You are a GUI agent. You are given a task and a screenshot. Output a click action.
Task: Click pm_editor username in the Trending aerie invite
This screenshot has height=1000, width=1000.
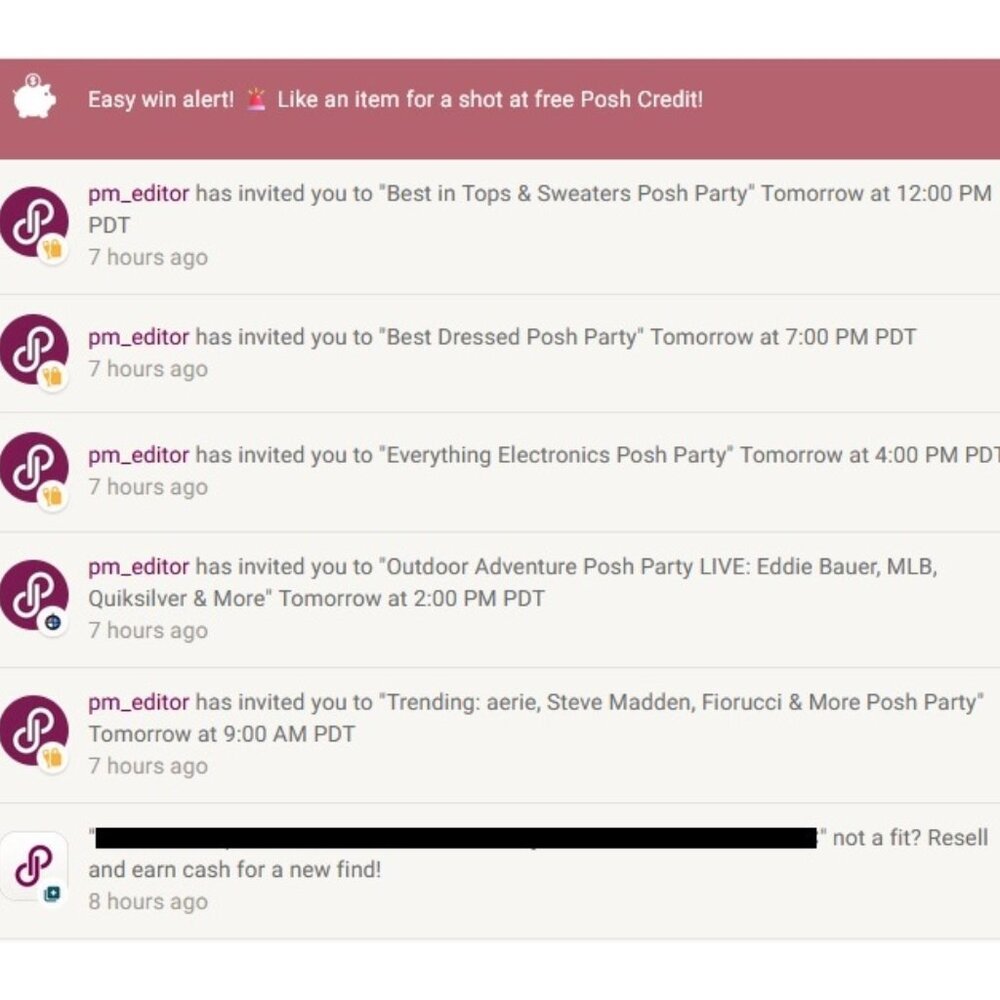pos(138,702)
